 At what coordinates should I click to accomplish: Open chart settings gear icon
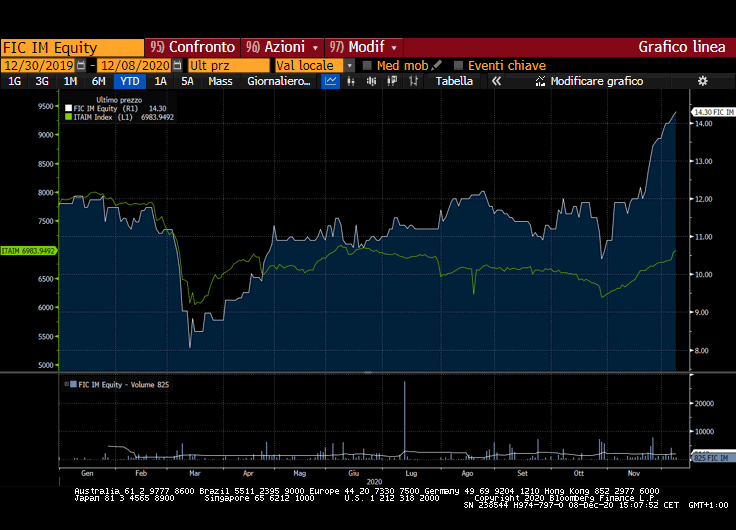click(x=702, y=81)
